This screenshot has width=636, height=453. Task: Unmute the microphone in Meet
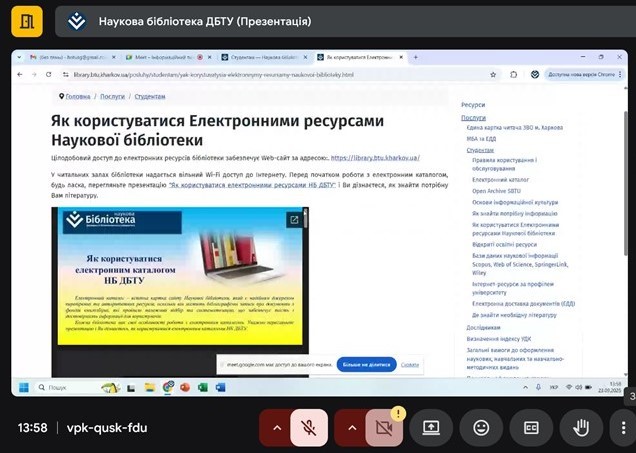click(310, 427)
